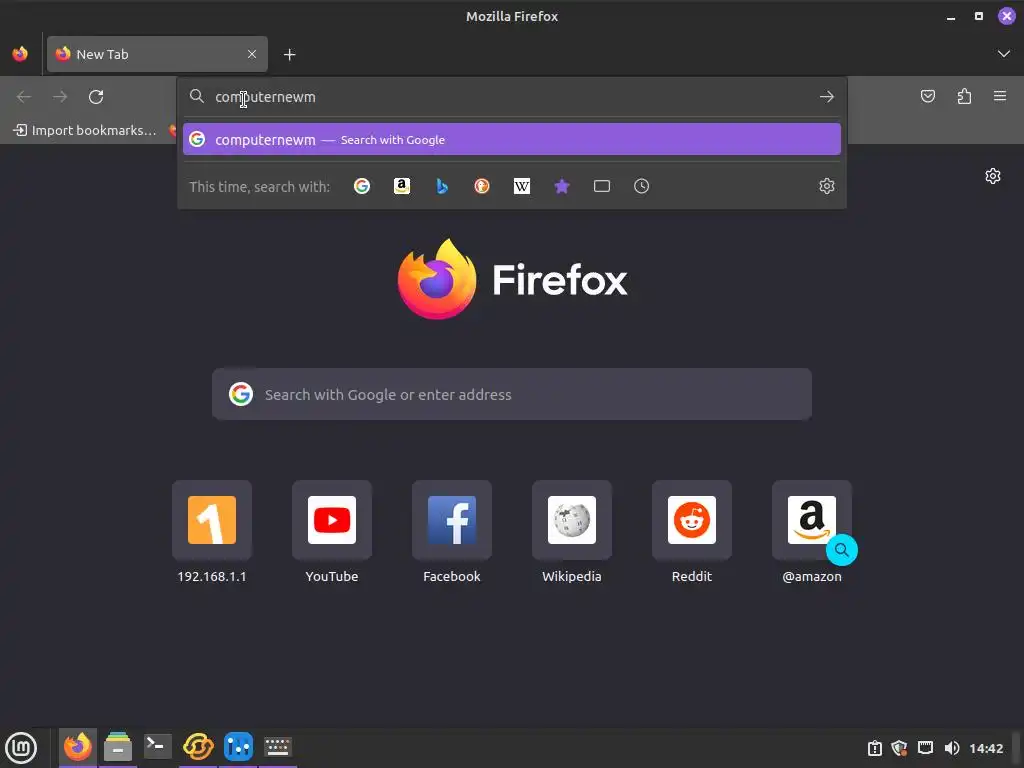Search this time with Wikipedia icon
1024x768 pixels.
click(x=522, y=186)
